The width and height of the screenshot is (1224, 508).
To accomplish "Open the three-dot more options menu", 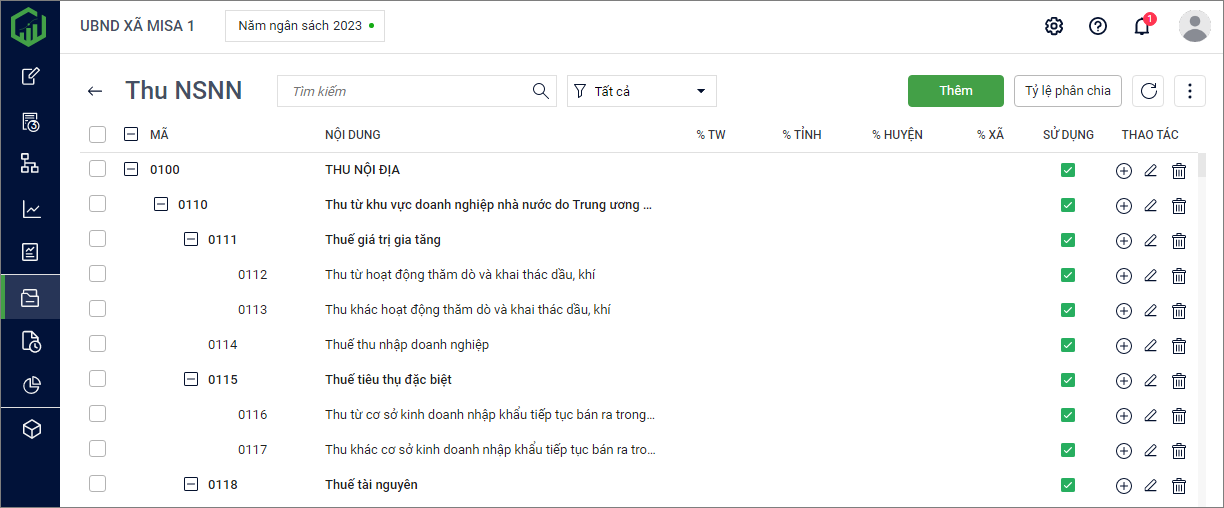I will click(x=1189, y=91).
